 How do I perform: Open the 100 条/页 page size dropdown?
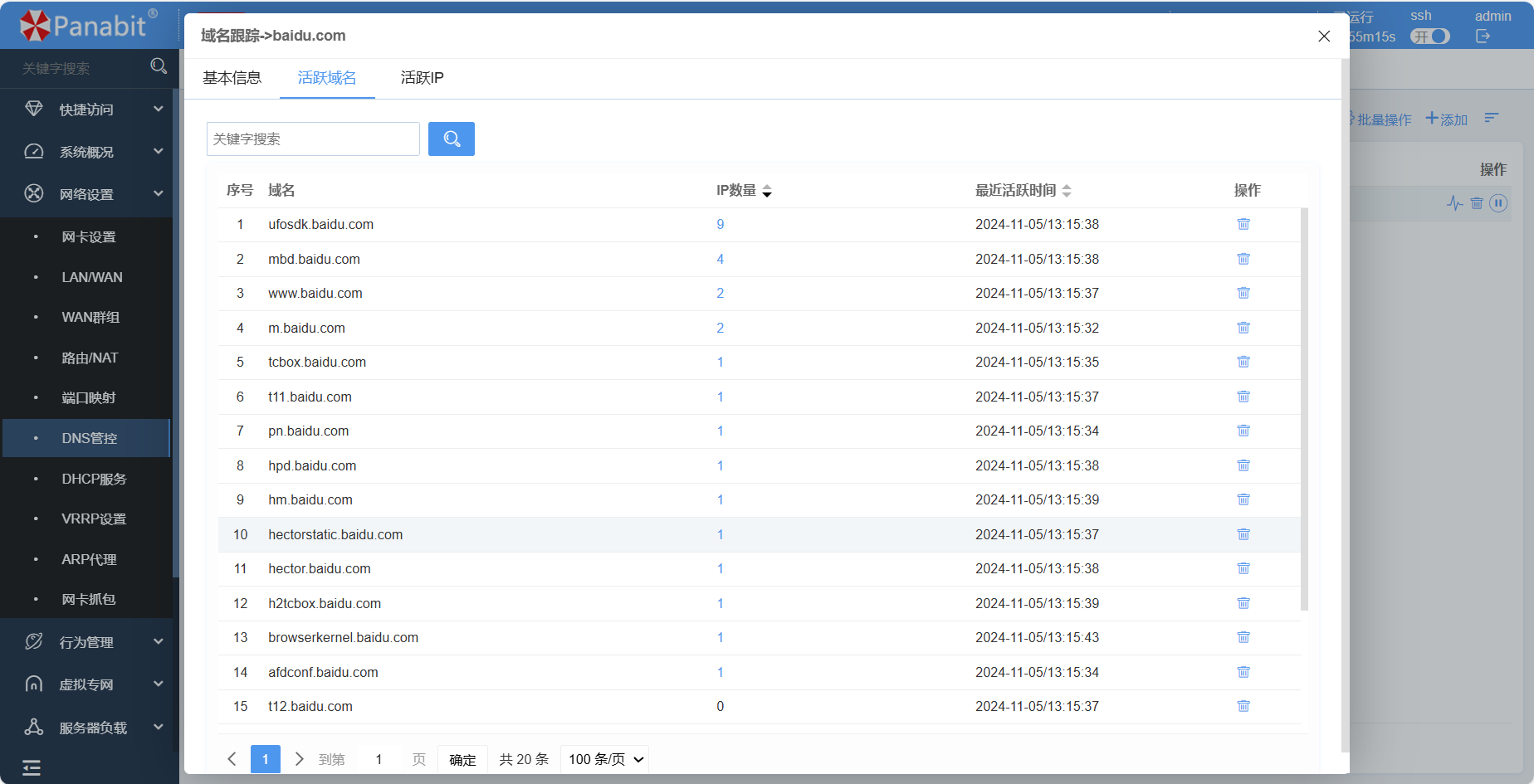pyautogui.click(x=605, y=759)
